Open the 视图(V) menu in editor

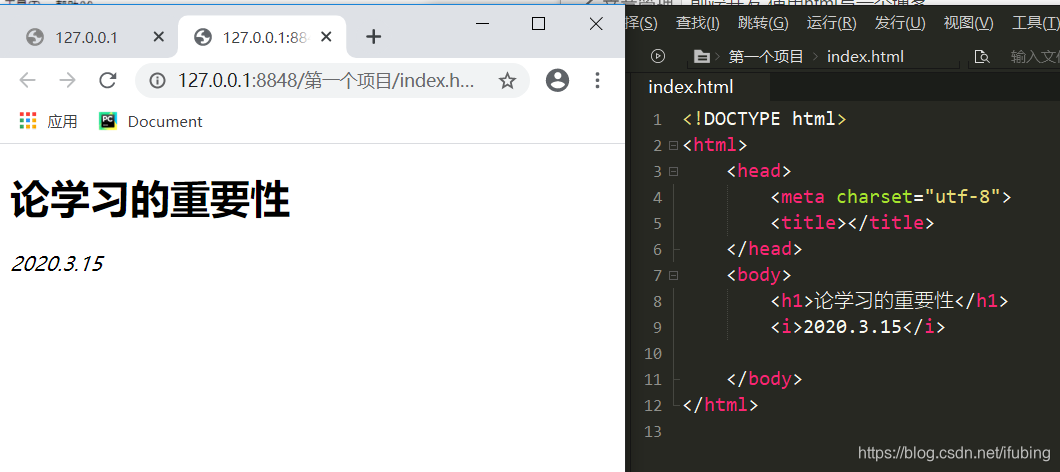point(969,24)
